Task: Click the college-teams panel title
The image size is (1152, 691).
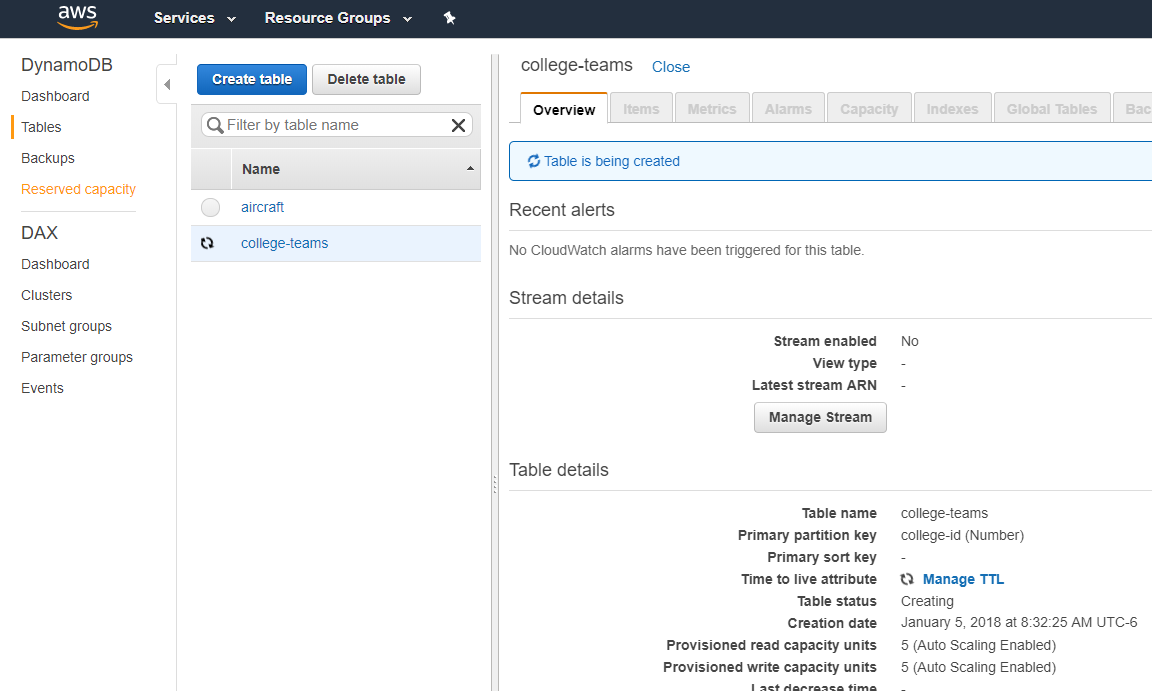Action: coord(577,65)
